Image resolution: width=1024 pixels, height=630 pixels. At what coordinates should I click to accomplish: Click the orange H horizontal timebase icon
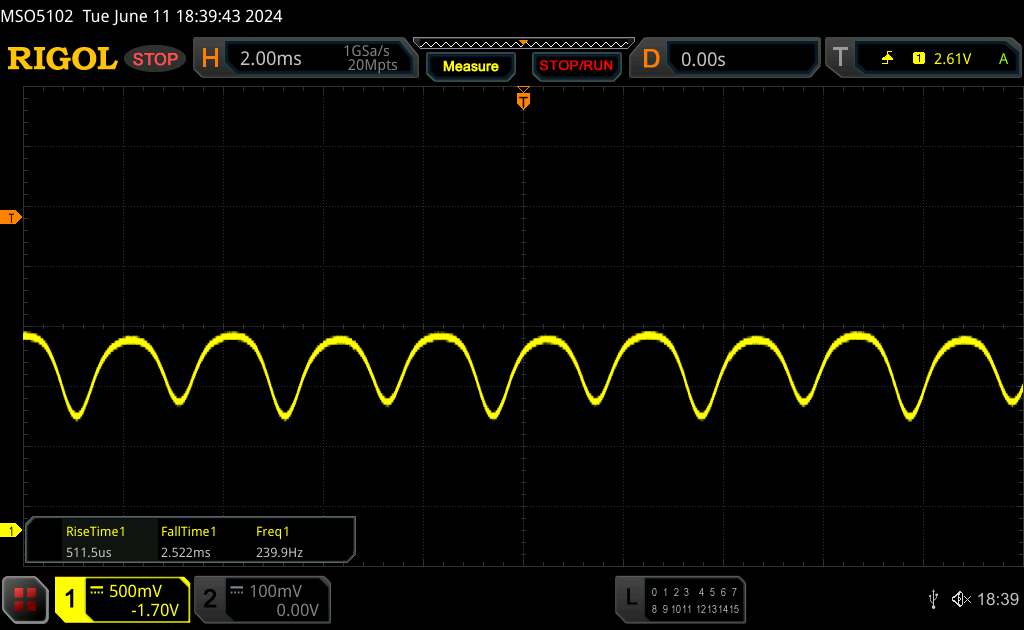(x=210, y=59)
